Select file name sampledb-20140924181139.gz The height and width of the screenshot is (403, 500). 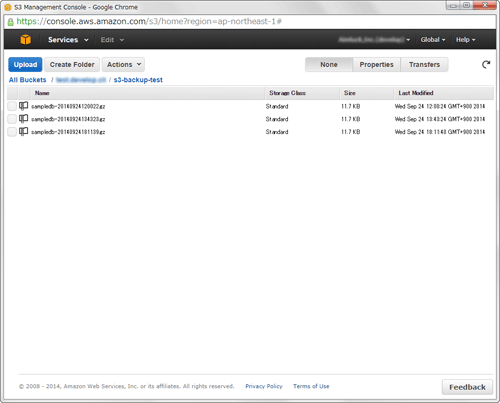click(x=68, y=132)
